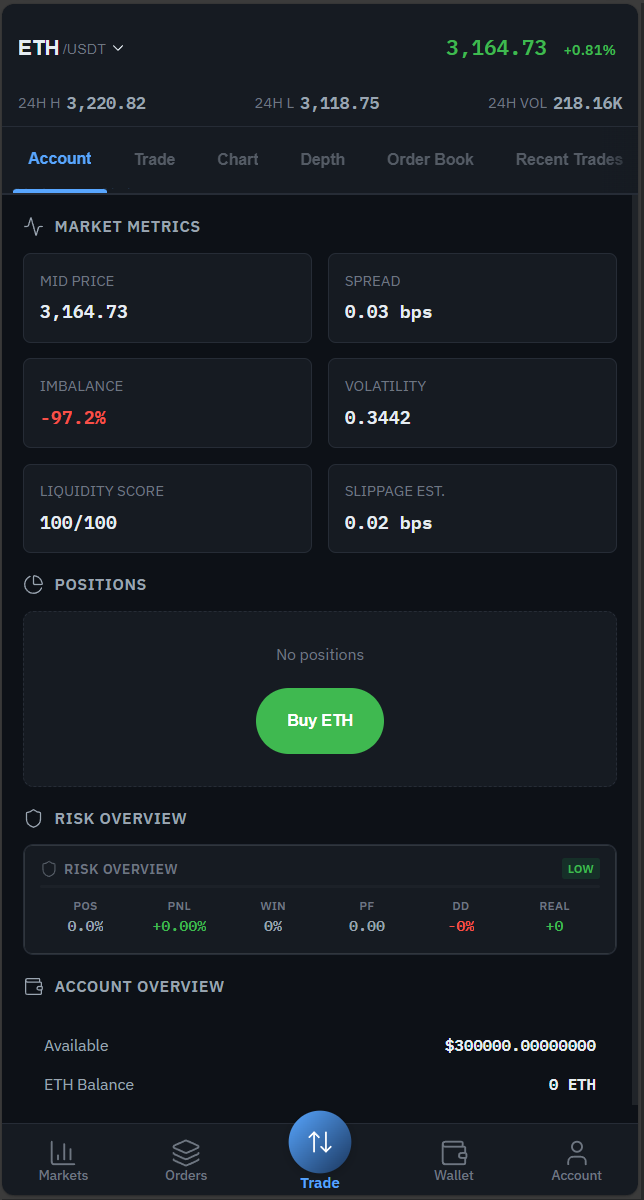This screenshot has height=1200, width=644.
Task: Switch to the Recent Trades tab
Action: click(x=569, y=159)
